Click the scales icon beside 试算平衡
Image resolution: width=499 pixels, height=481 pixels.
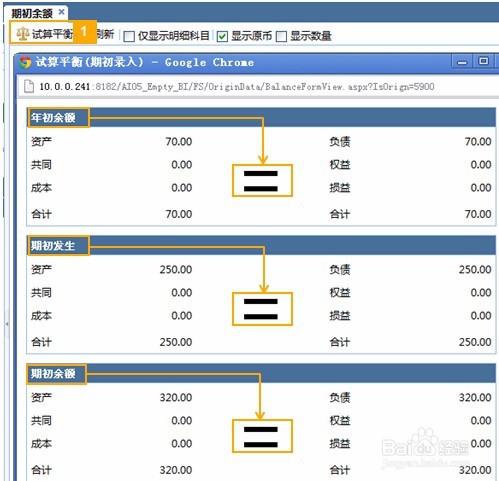pyautogui.click(x=23, y=34)
